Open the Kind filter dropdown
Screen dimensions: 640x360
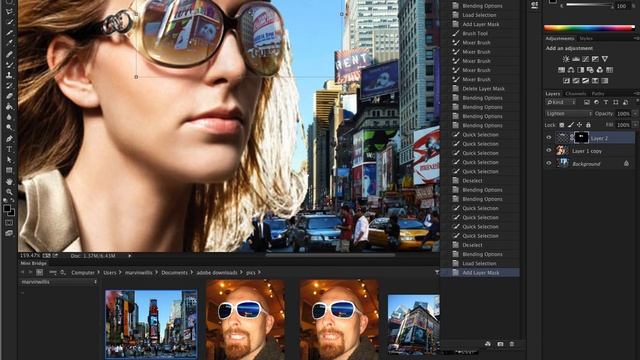pyautogui.click(x=561, y=102)
